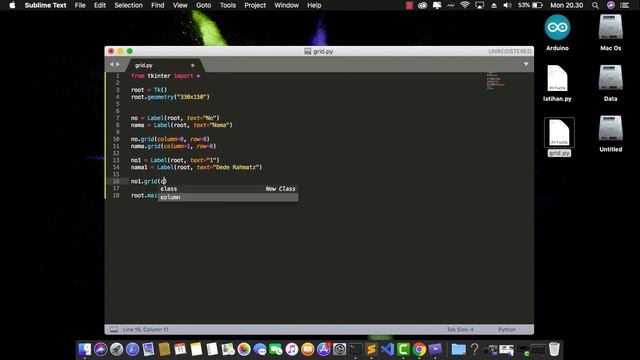This screenshot has height=360, width=640.
Task: Open App Store from the Dock
Action: (323, 350)
